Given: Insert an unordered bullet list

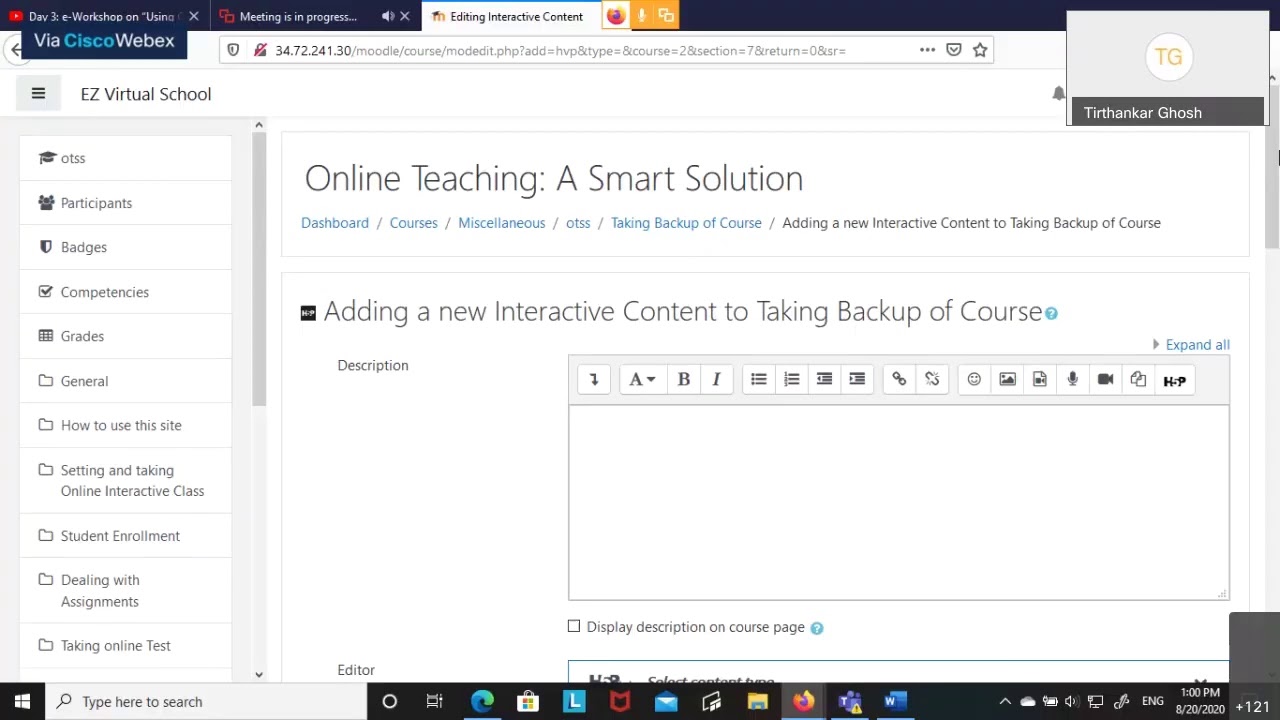Looking at the screenshot, I should pyautogui.click(x=759, y=380).
